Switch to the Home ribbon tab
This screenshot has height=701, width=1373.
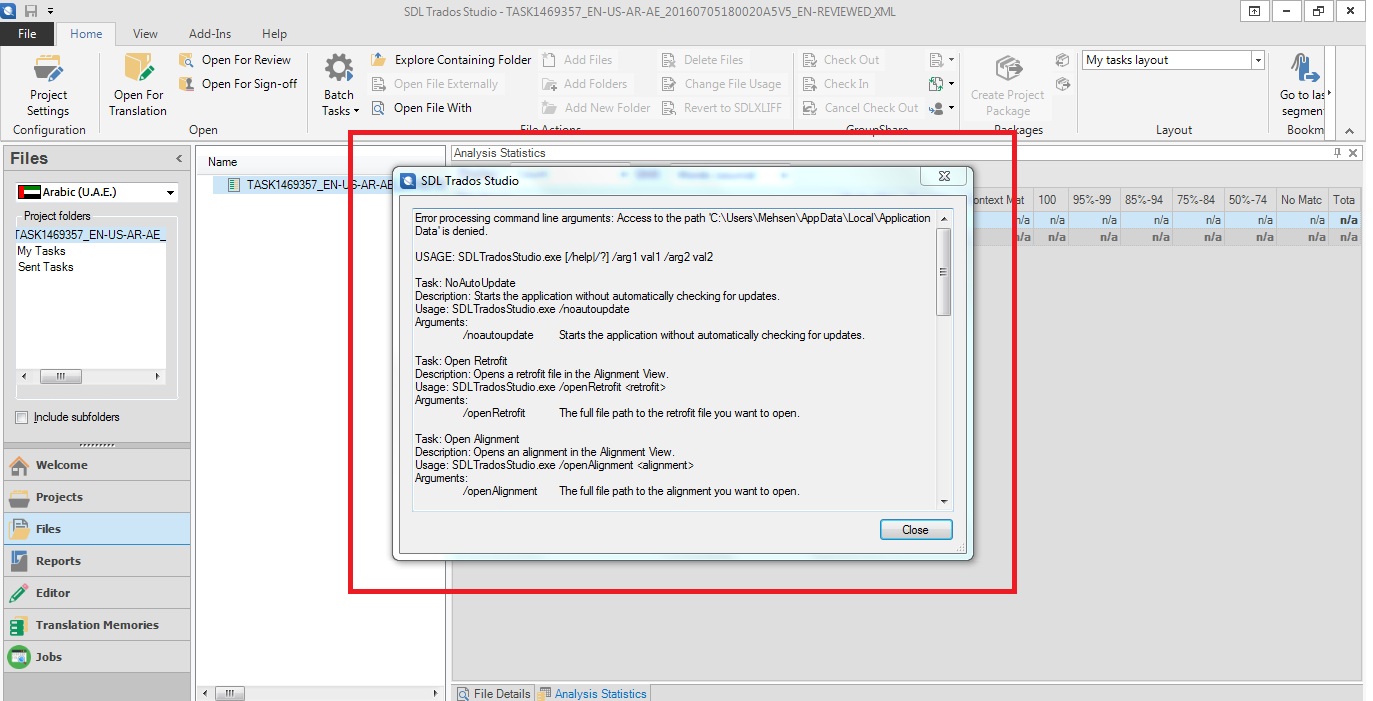click(86, 34)
